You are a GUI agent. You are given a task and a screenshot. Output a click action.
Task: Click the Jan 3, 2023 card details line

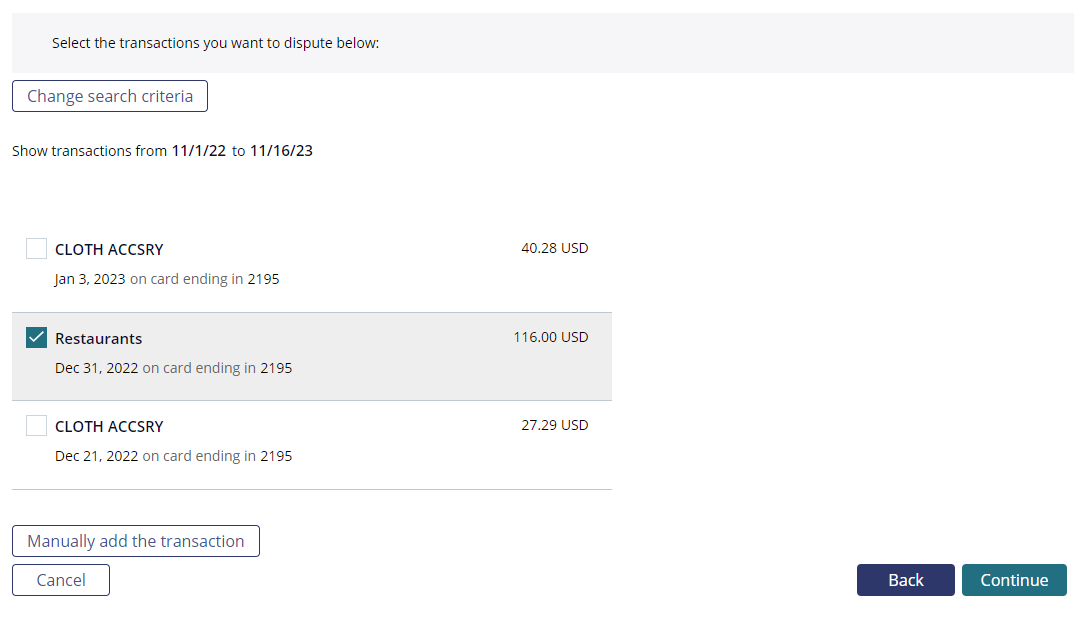[x=167, y=279]
